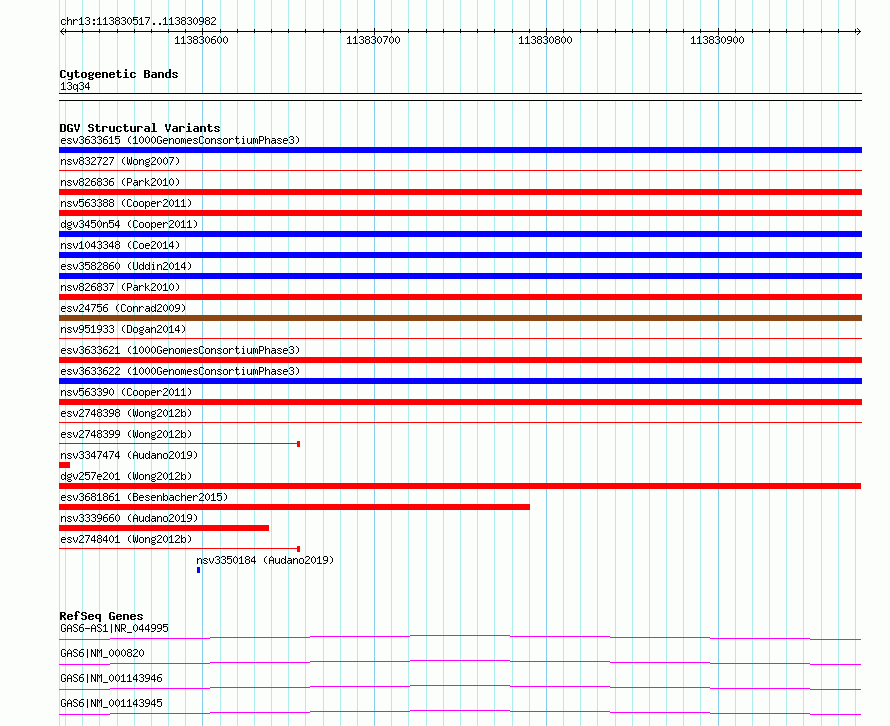
Task: Click the short red nsv3347474 (Audano2019) bar
Action: 65,465
